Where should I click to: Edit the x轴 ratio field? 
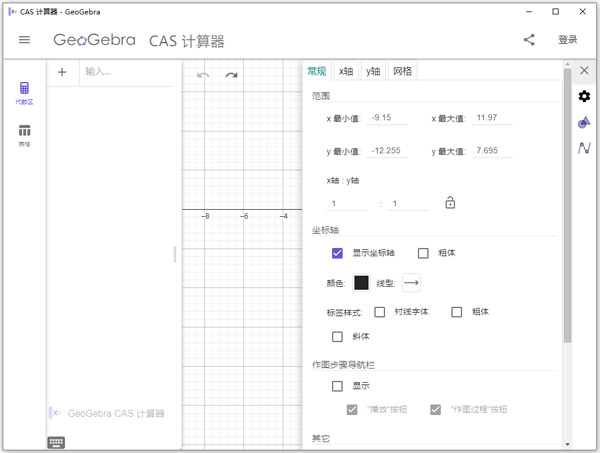click(x=347, y=204)
